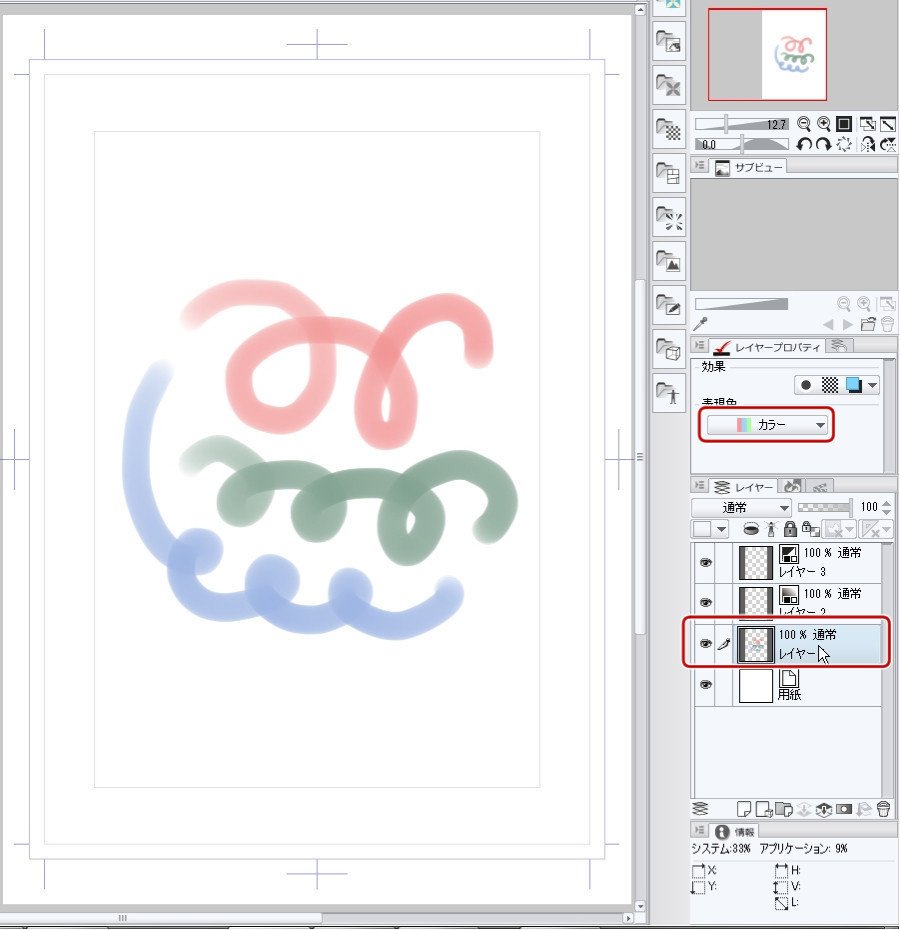
Task: Toggle the two-pane layer view icon
Action: pos(701,809)
